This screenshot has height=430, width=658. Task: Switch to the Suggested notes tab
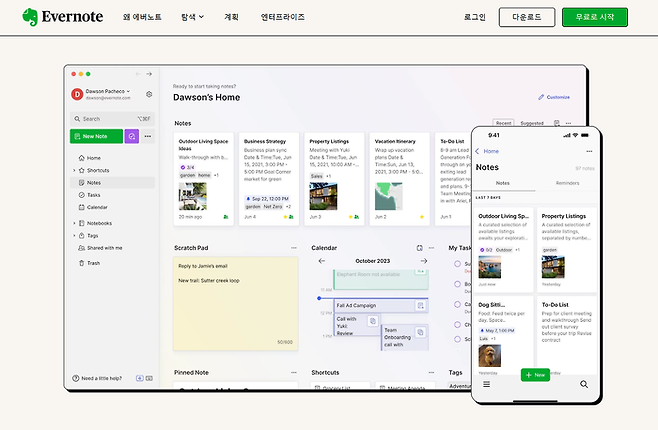click(x=532, y=123)
